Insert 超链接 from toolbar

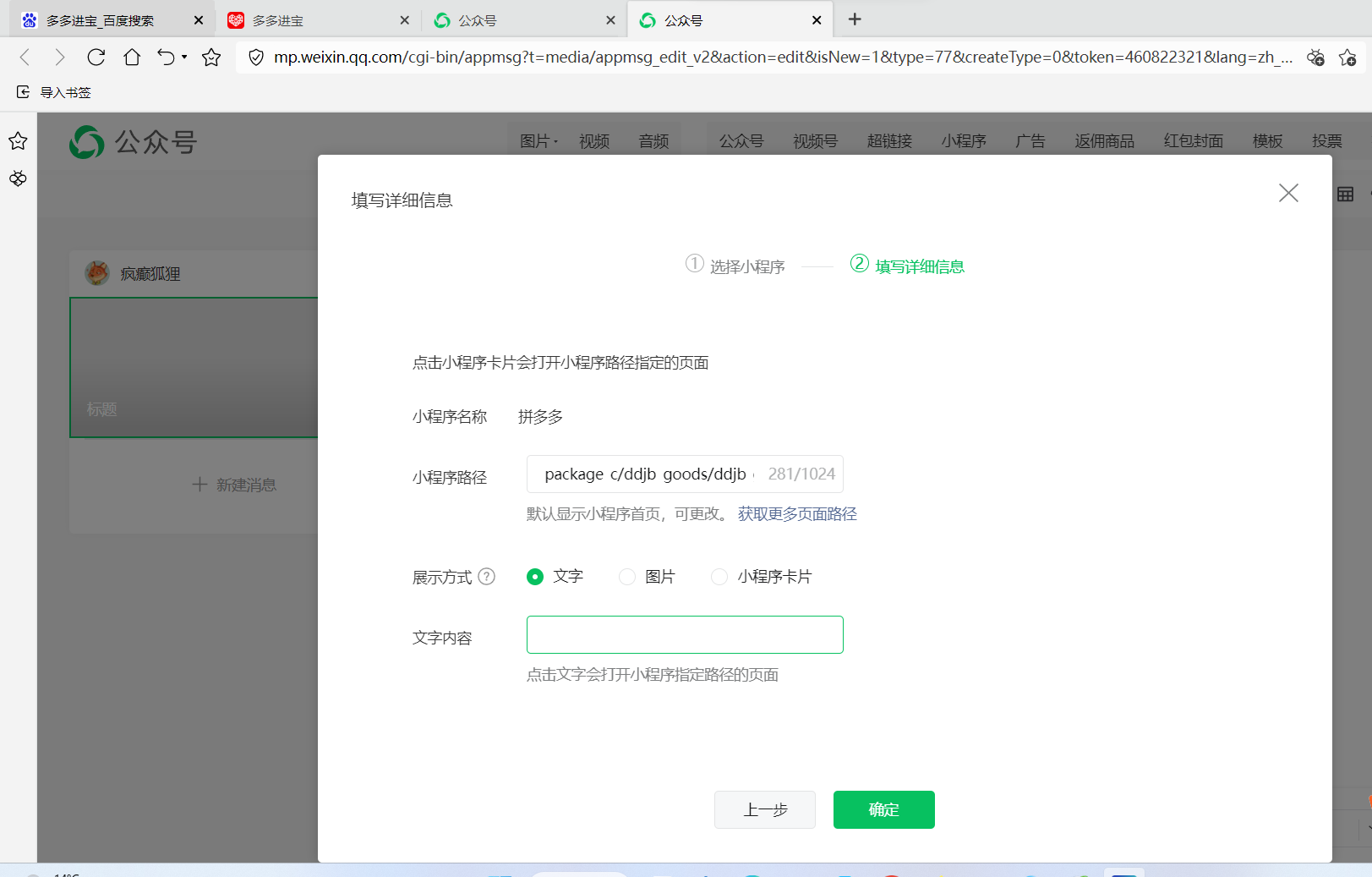click(889, 141)
